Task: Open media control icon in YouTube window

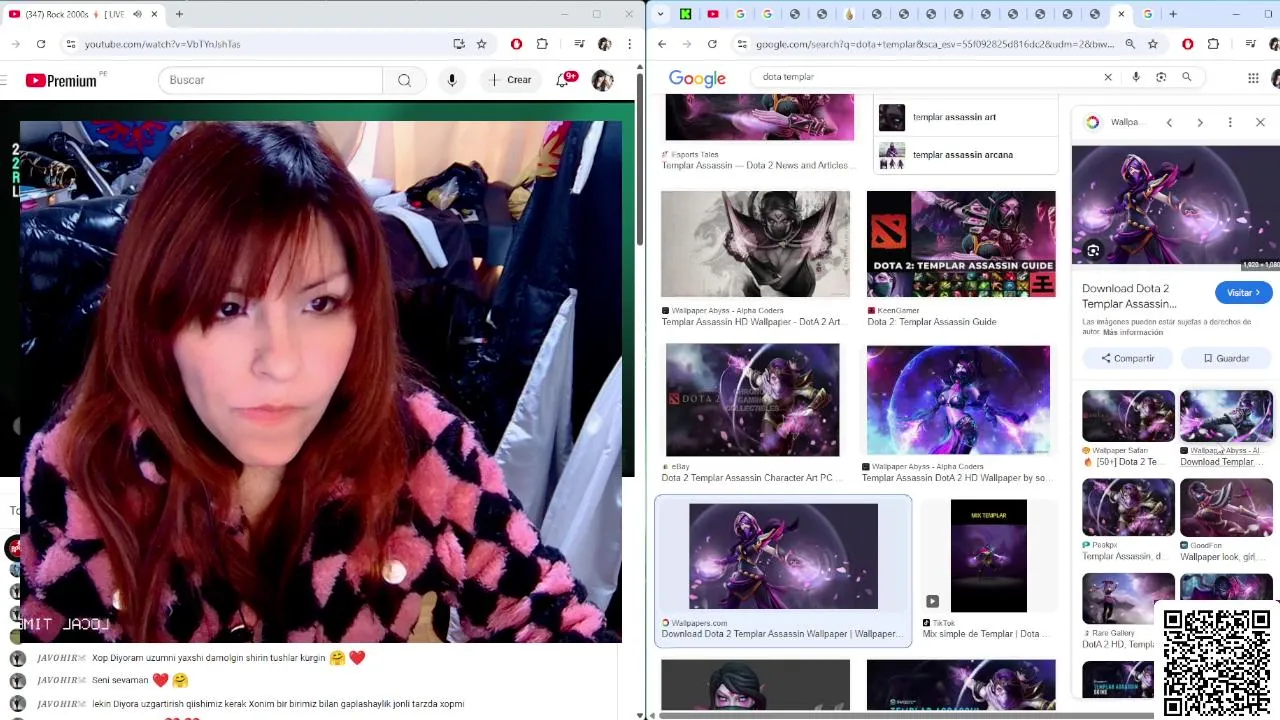Action: [579, 44]
